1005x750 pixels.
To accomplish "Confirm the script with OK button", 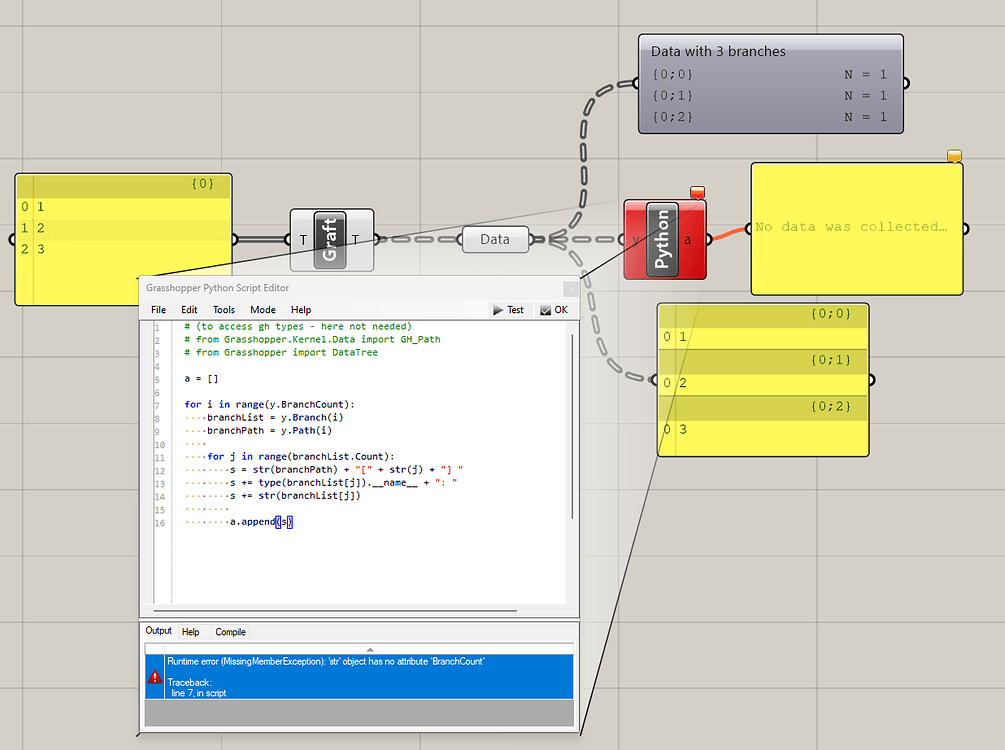I will point(553,310).
